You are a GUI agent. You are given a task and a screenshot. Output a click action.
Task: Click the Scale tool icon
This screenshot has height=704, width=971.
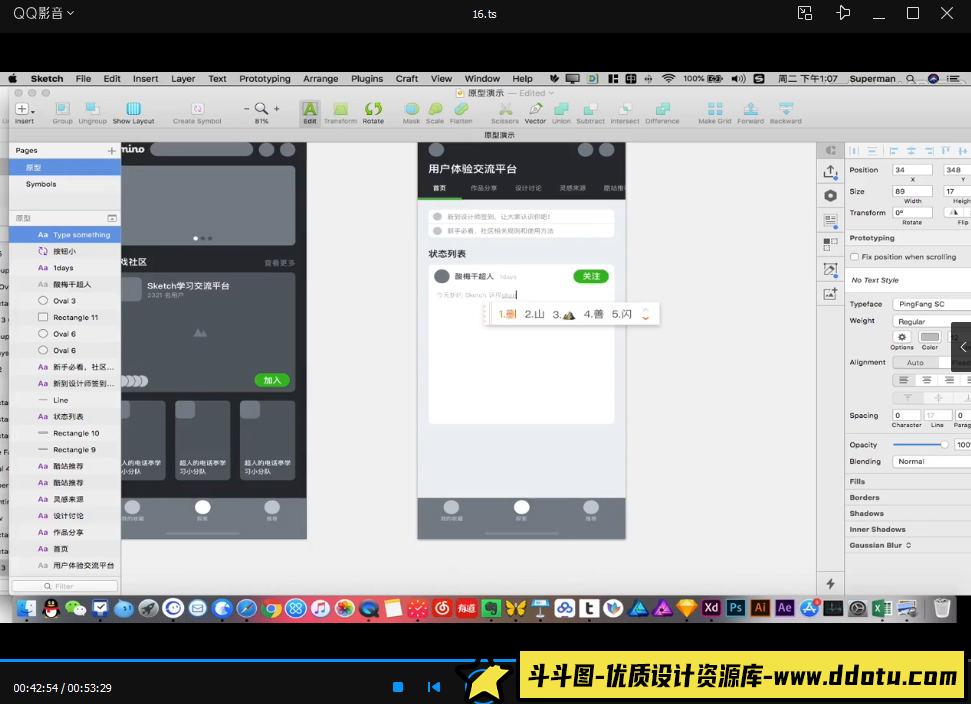coord(435,113)
